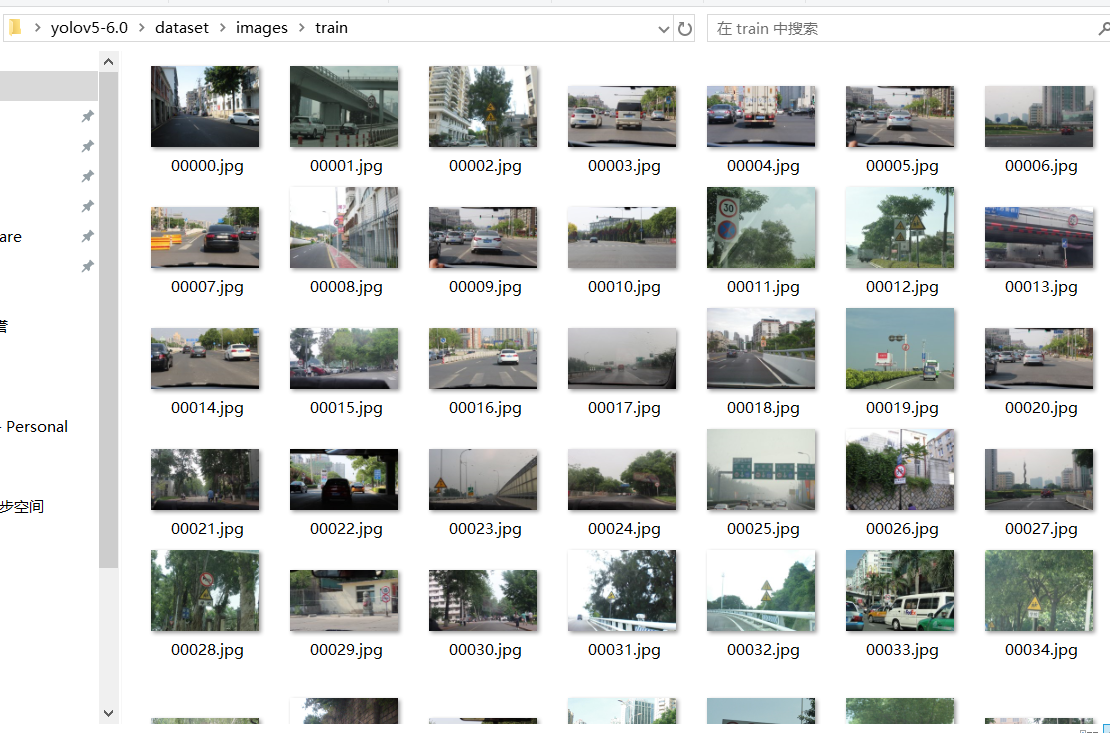This screenshot has width=1110, height=733.
Task: Select thumbnail 00022.jpg
Action: coord(344,479)
